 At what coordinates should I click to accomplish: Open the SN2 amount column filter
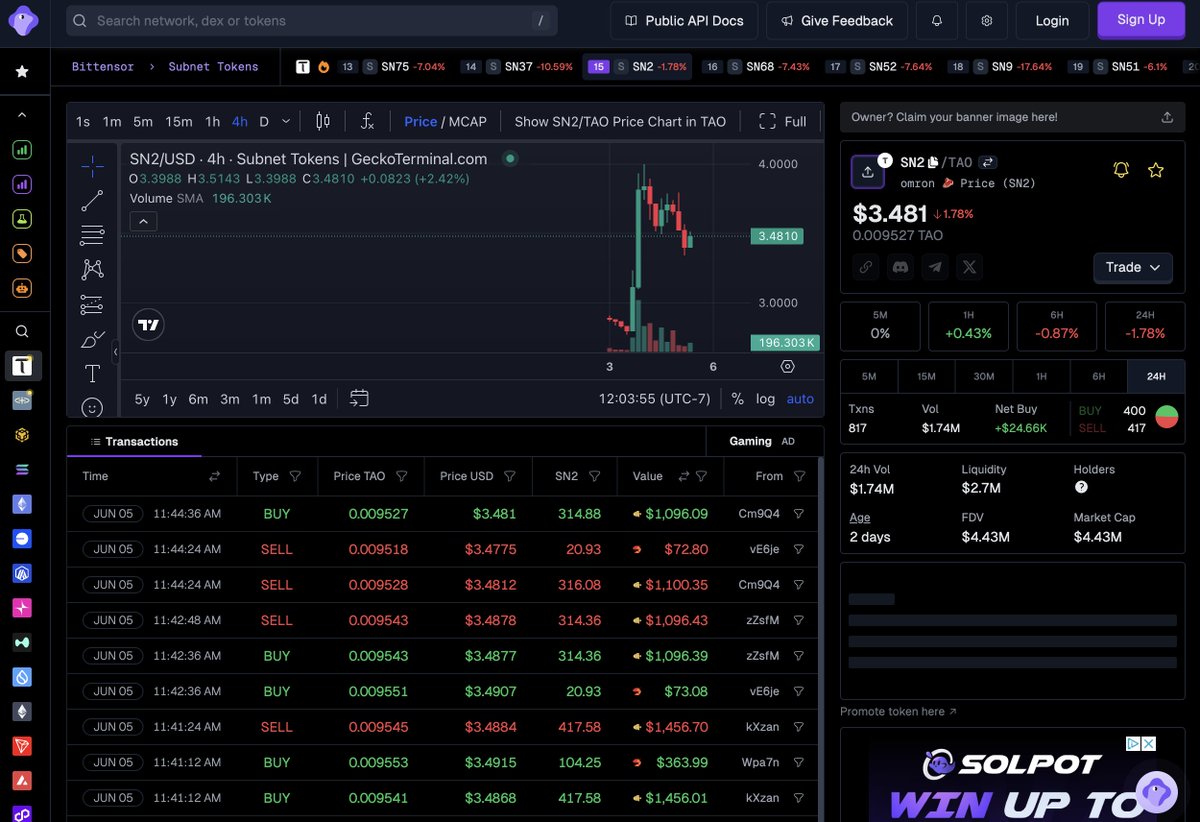[x=595, y=476]
